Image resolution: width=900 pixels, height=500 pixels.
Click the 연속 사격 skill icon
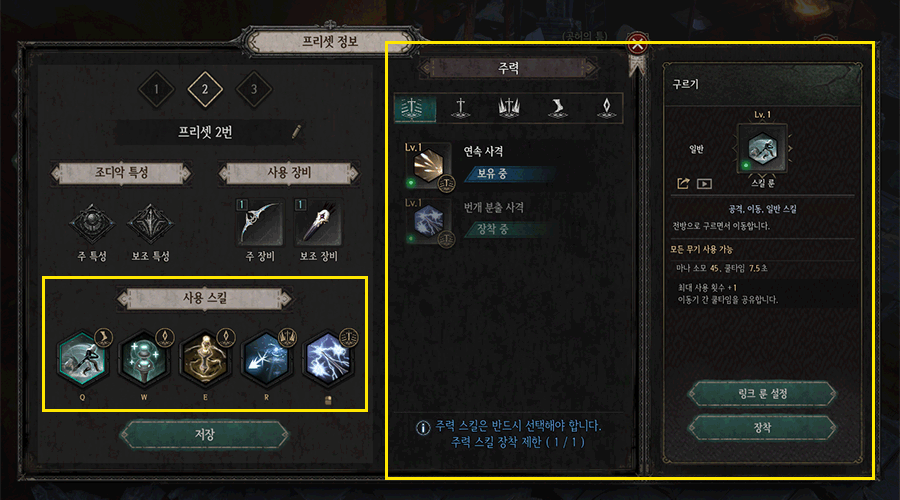428,166
